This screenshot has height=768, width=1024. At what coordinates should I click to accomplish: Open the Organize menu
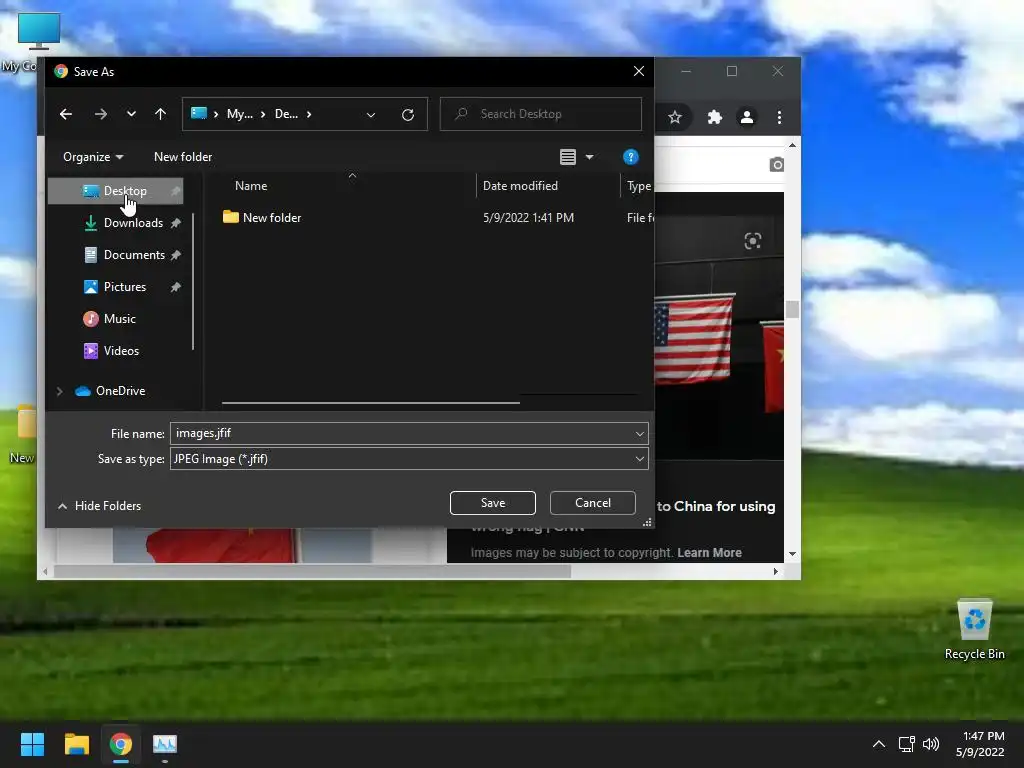[x=93, y=157]
